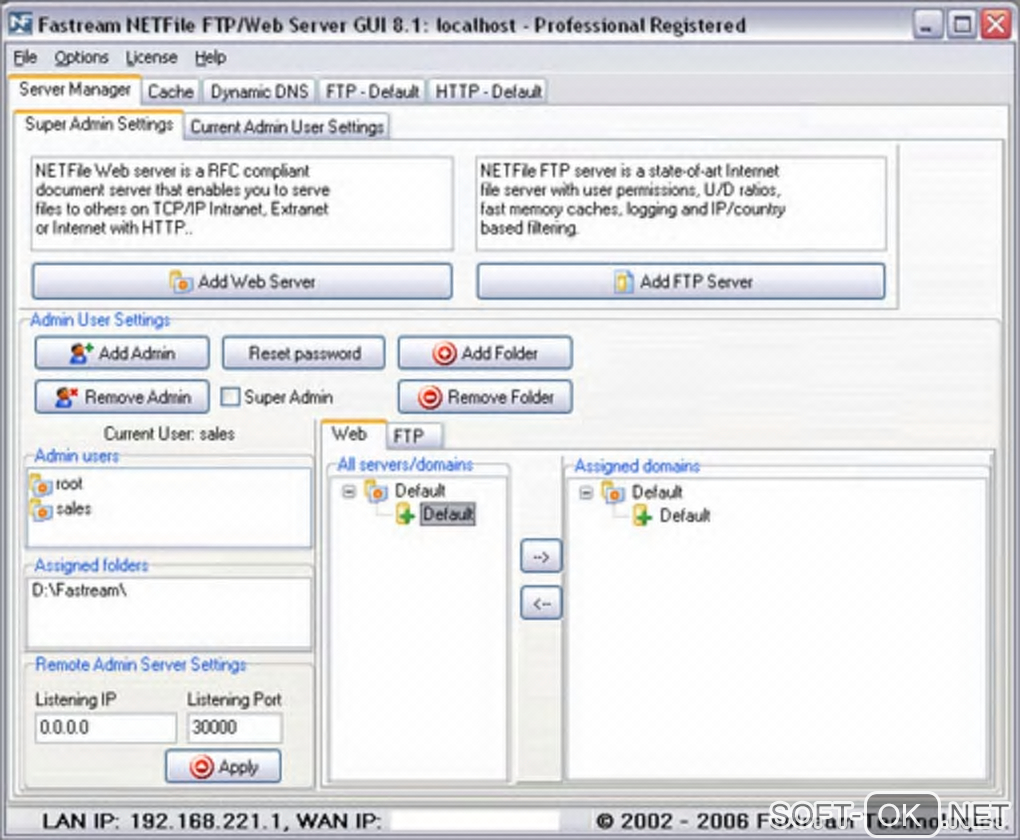Image resolution: width=1020 pixels, height=840 pixels.
Task: Select Default server in Assigned domains tree
Action: tap(657, 492)
